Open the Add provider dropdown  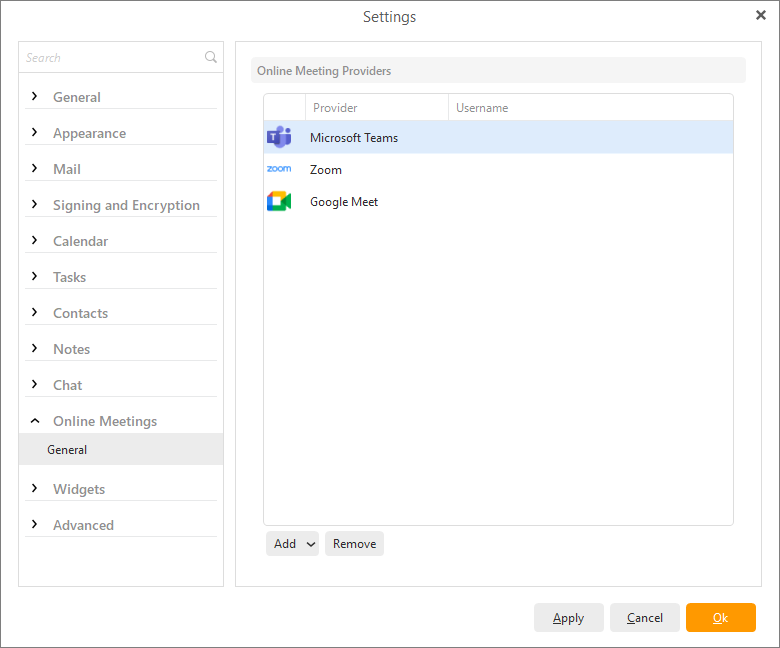[292, 544]
